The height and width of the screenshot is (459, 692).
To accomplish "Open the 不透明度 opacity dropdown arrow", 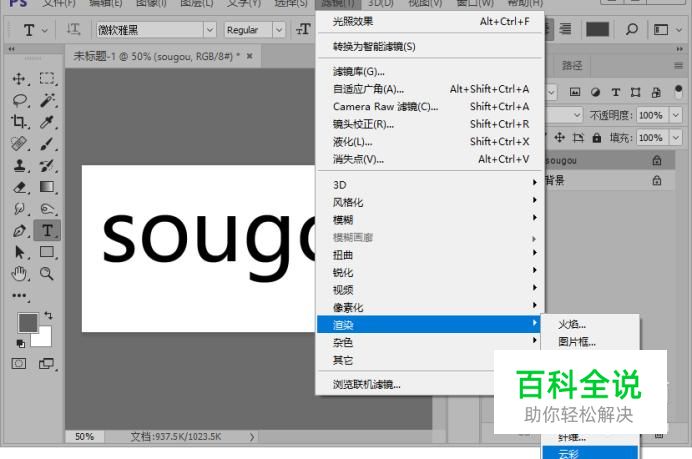I will point(676,115).
